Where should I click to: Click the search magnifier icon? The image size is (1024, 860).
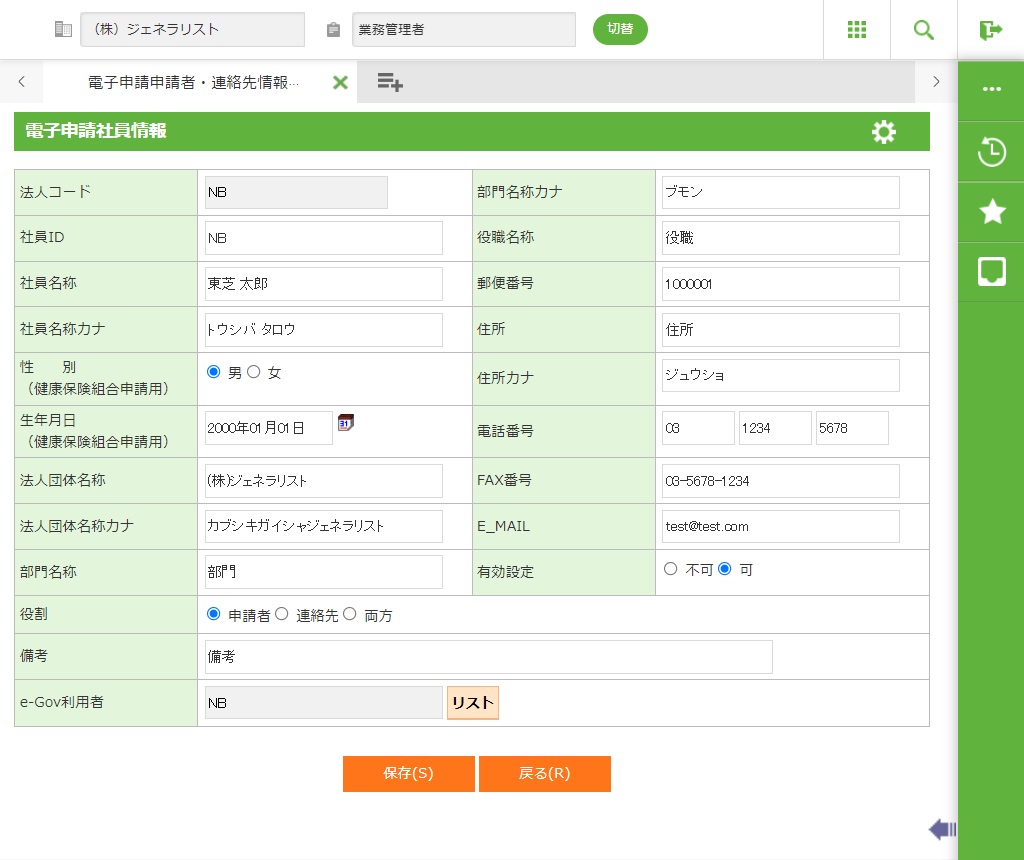(x=924, y=30)
